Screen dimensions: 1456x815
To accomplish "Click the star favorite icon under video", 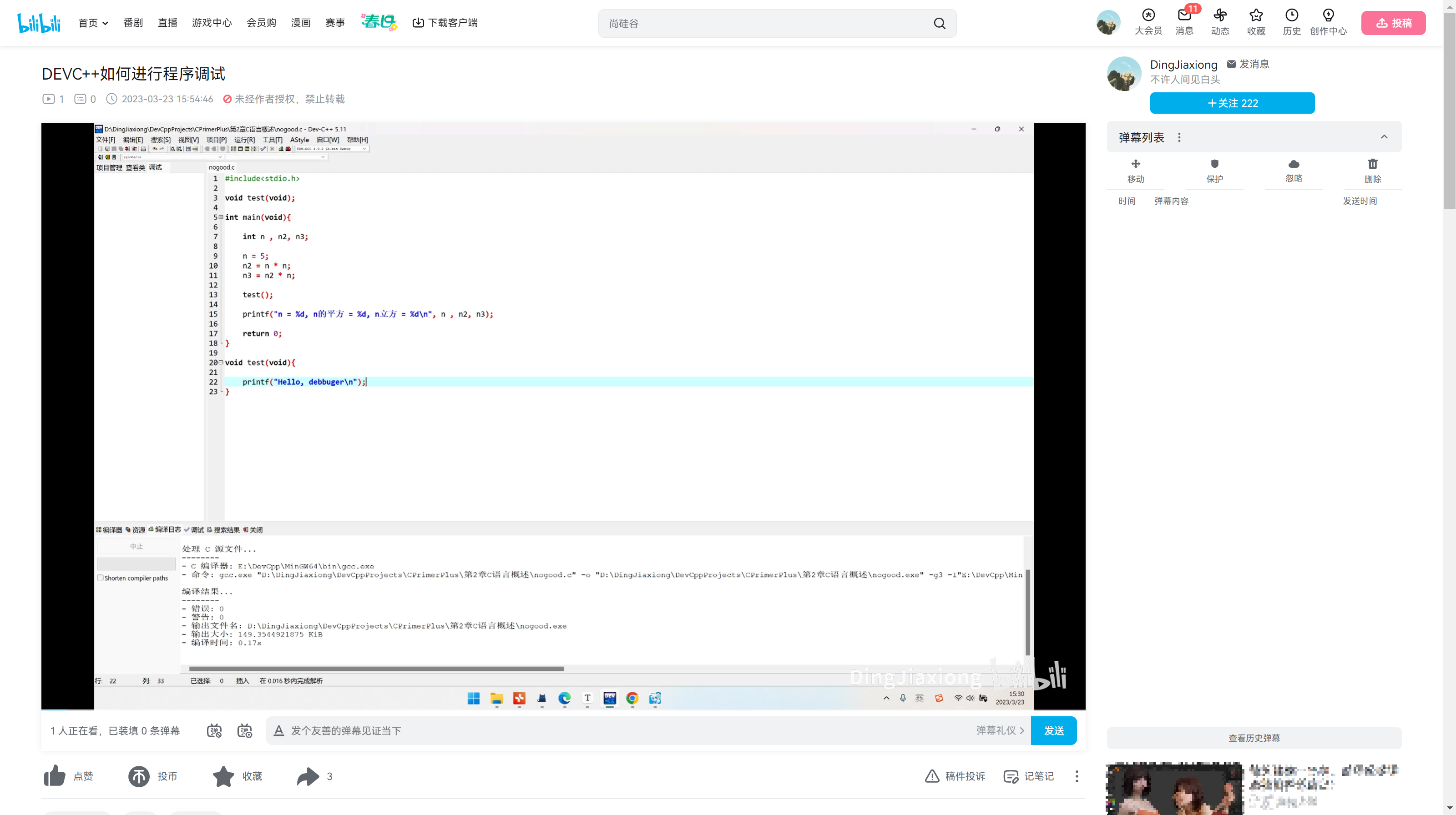I will click(223, 776).
